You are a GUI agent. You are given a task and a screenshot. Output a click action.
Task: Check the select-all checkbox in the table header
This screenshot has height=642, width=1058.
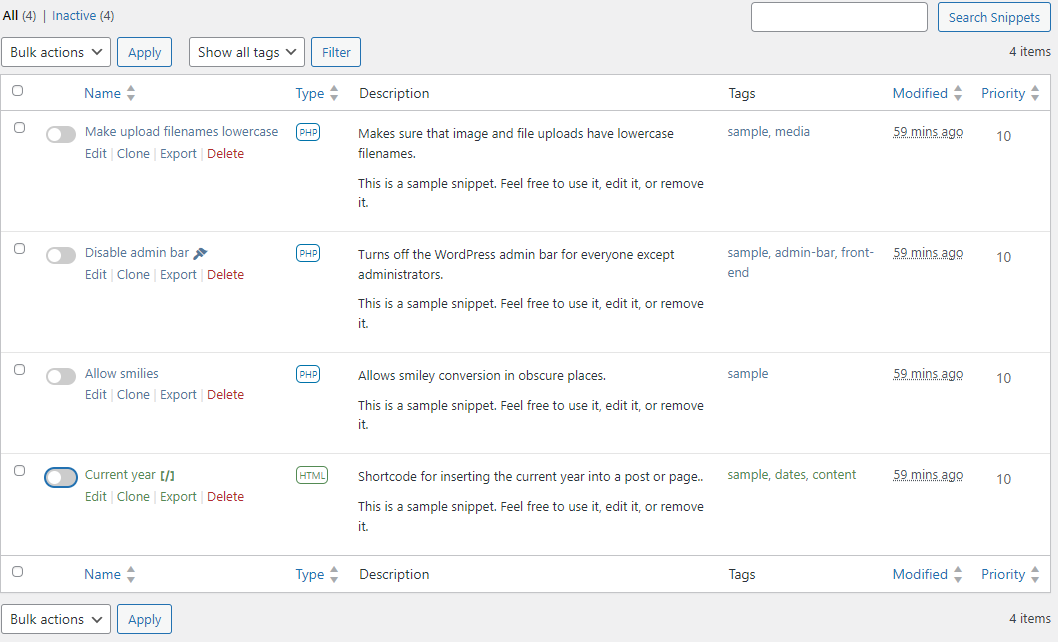(19, 92)
